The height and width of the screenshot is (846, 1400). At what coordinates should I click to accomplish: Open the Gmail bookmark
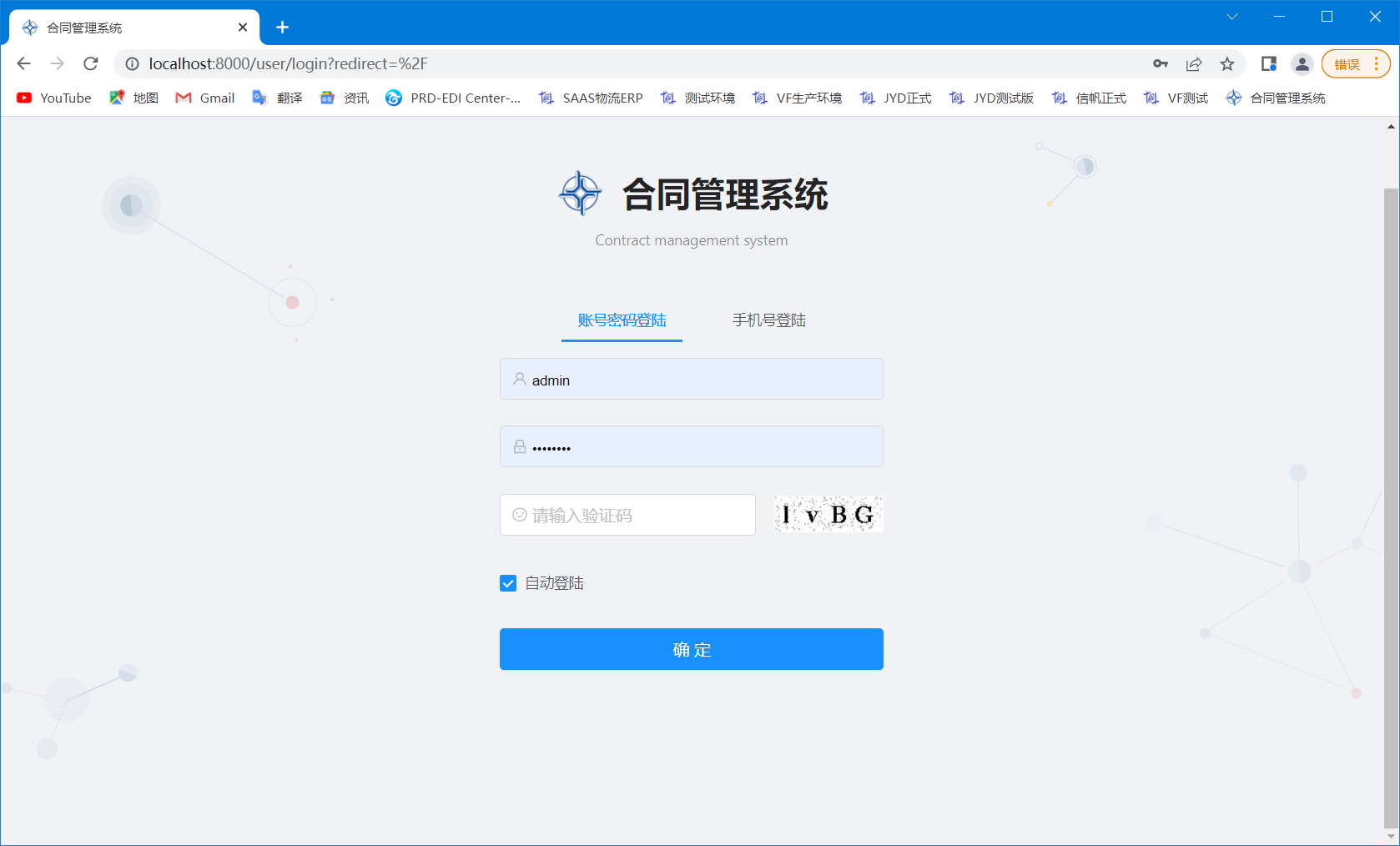tap(205, 98)
